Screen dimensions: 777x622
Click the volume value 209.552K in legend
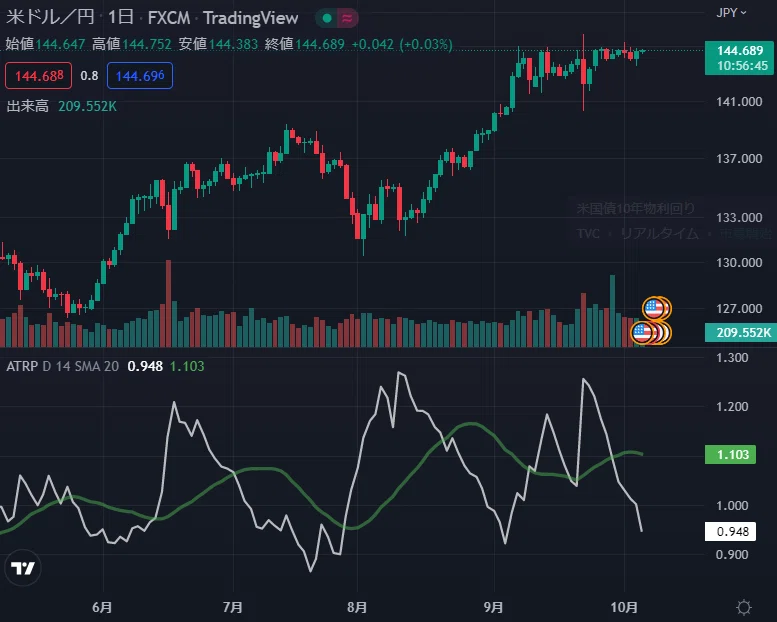(87, 106)
